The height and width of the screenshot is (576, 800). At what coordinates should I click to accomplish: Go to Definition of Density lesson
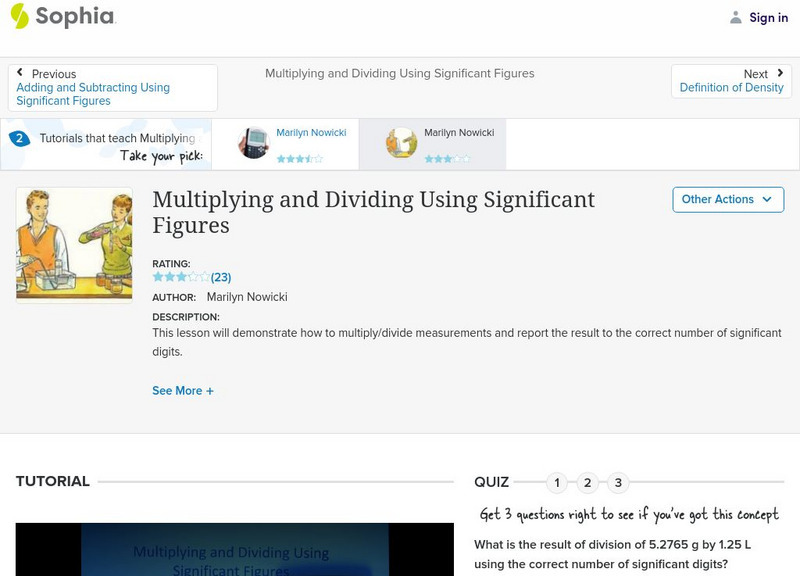pyautogui.click(x=732, y=86)
